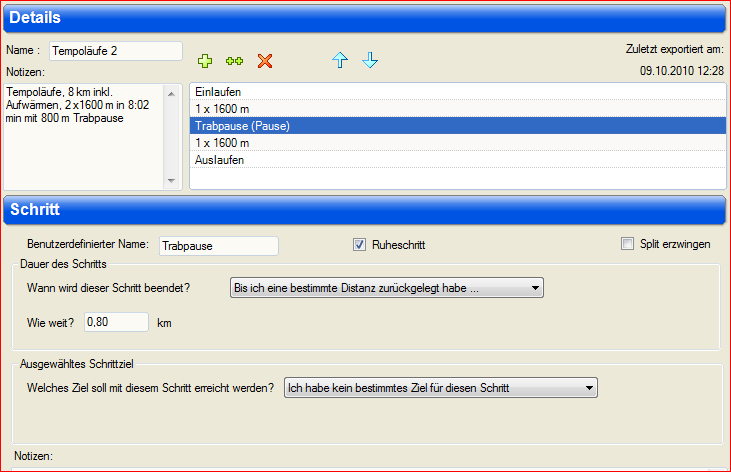Uncheck the Ruheschritt checkbox

point(360,244)
